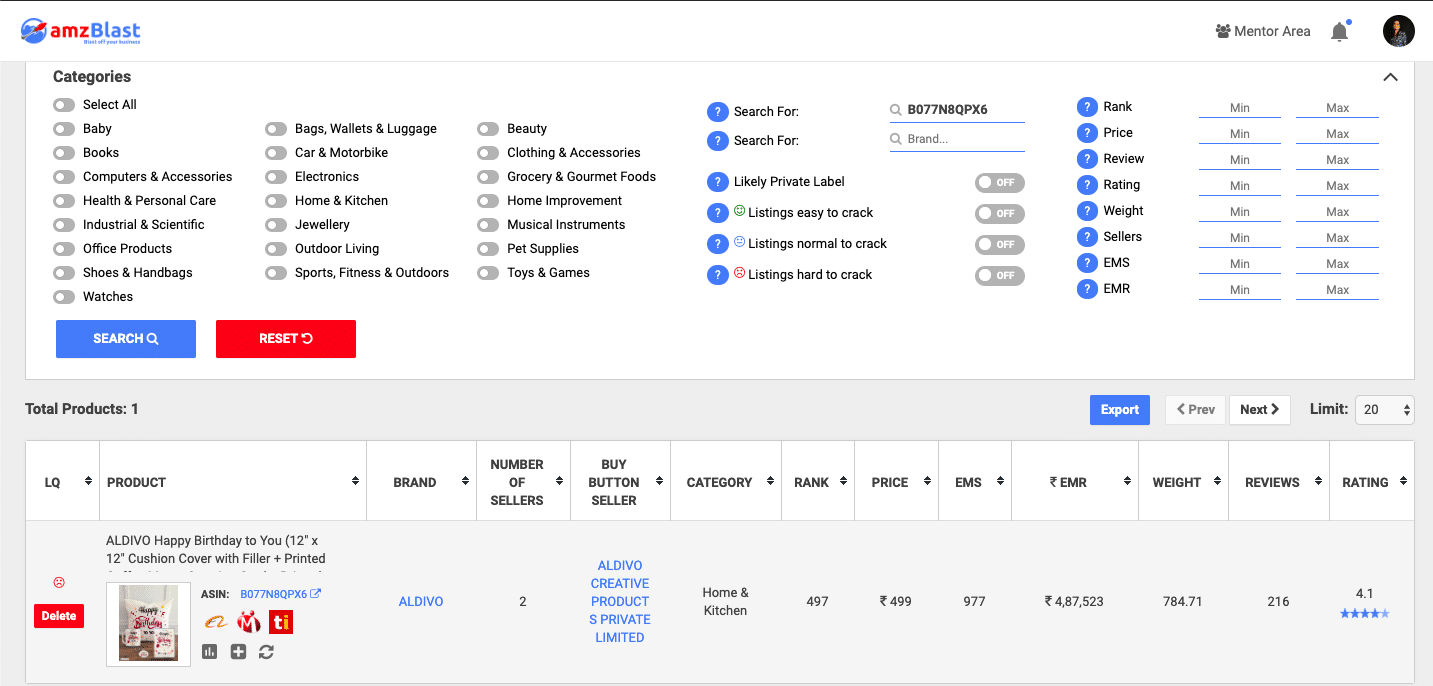Screen dimensions: 1433x686
Task: Sort by the WEIGHT column header
Action: [1184, 482]
